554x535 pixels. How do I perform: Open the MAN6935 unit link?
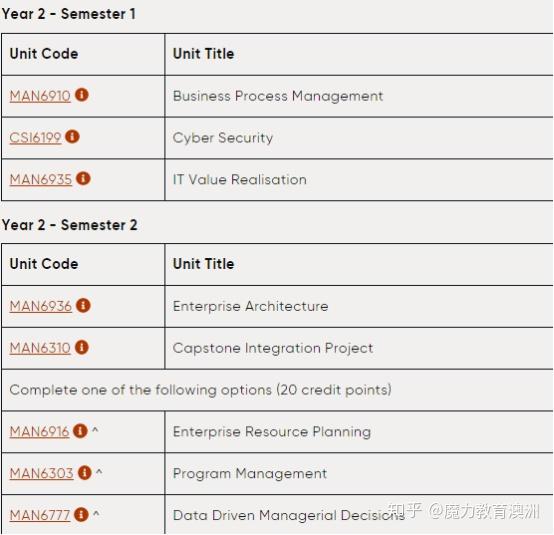41,180
